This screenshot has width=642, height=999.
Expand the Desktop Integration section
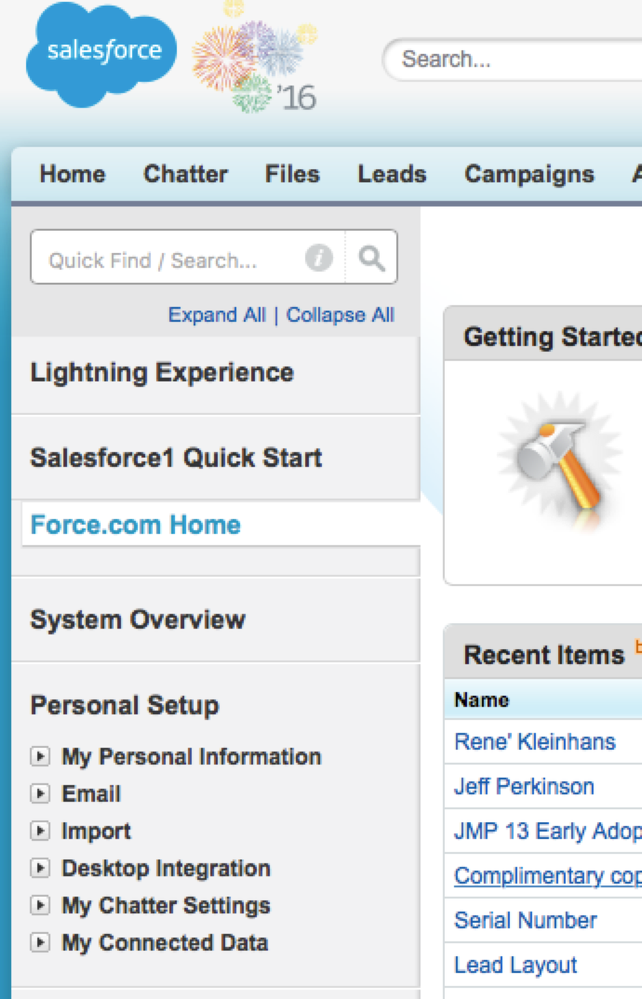(40, 868)
